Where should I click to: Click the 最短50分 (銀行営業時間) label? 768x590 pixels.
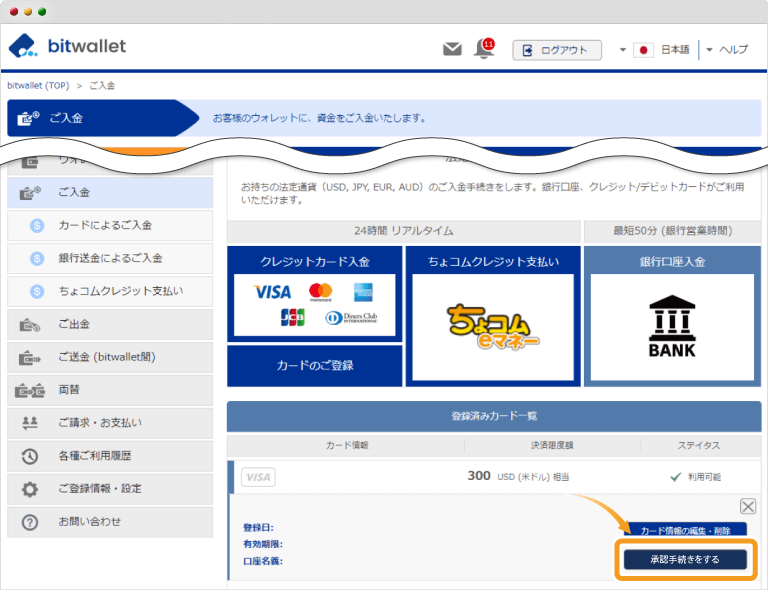pyautogui.click(x=672, y=231)
